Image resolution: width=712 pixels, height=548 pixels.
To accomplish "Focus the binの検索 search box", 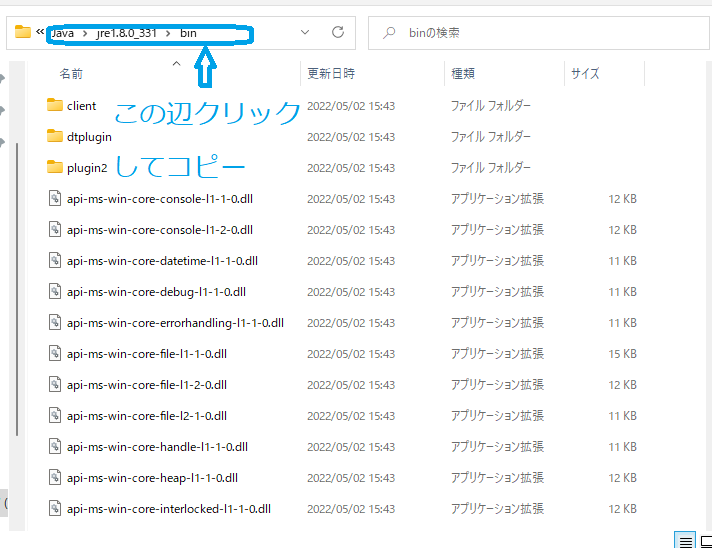I will [539, 33].
